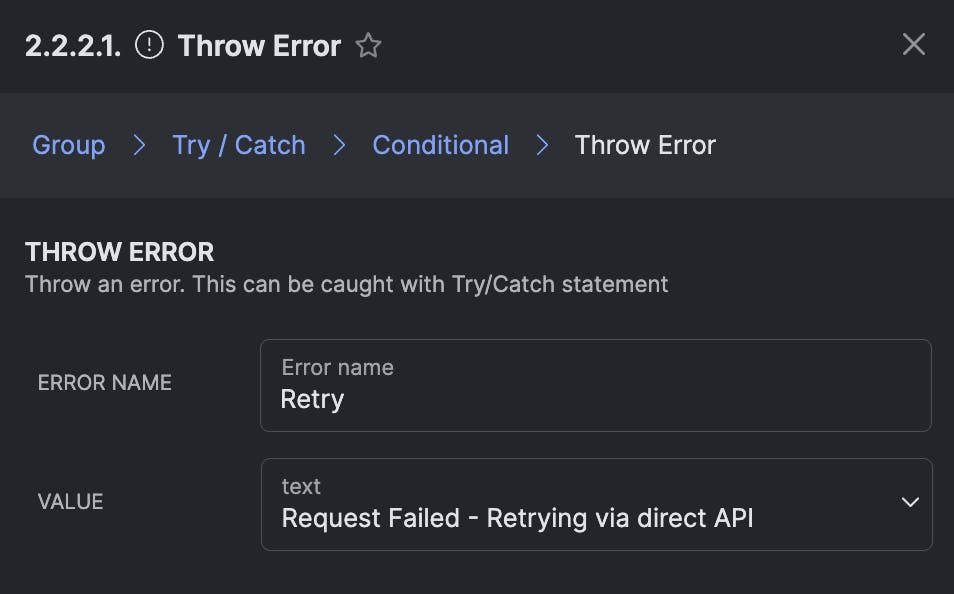Click the step number 2.2.2.1. label

click(x=73, y=46)
